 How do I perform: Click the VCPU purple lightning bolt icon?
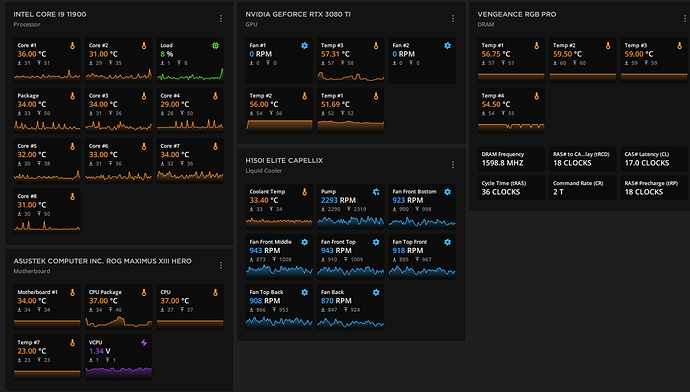pyautogui.click(x=144, y=342)
